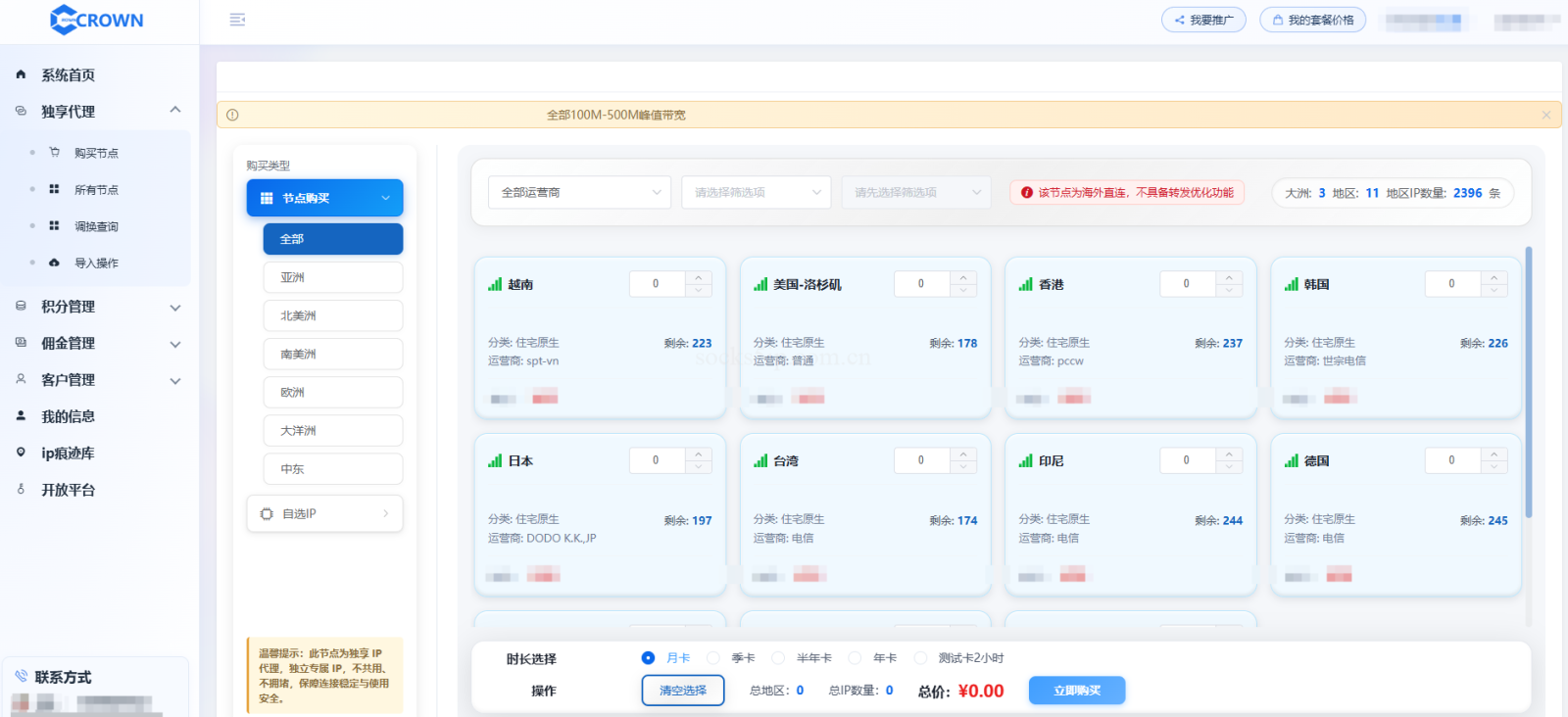This screenshot has width=1568, height=717.
Task: Click signal bars icon on 美国-洛杉矶 card
Action: coord(760,284)
